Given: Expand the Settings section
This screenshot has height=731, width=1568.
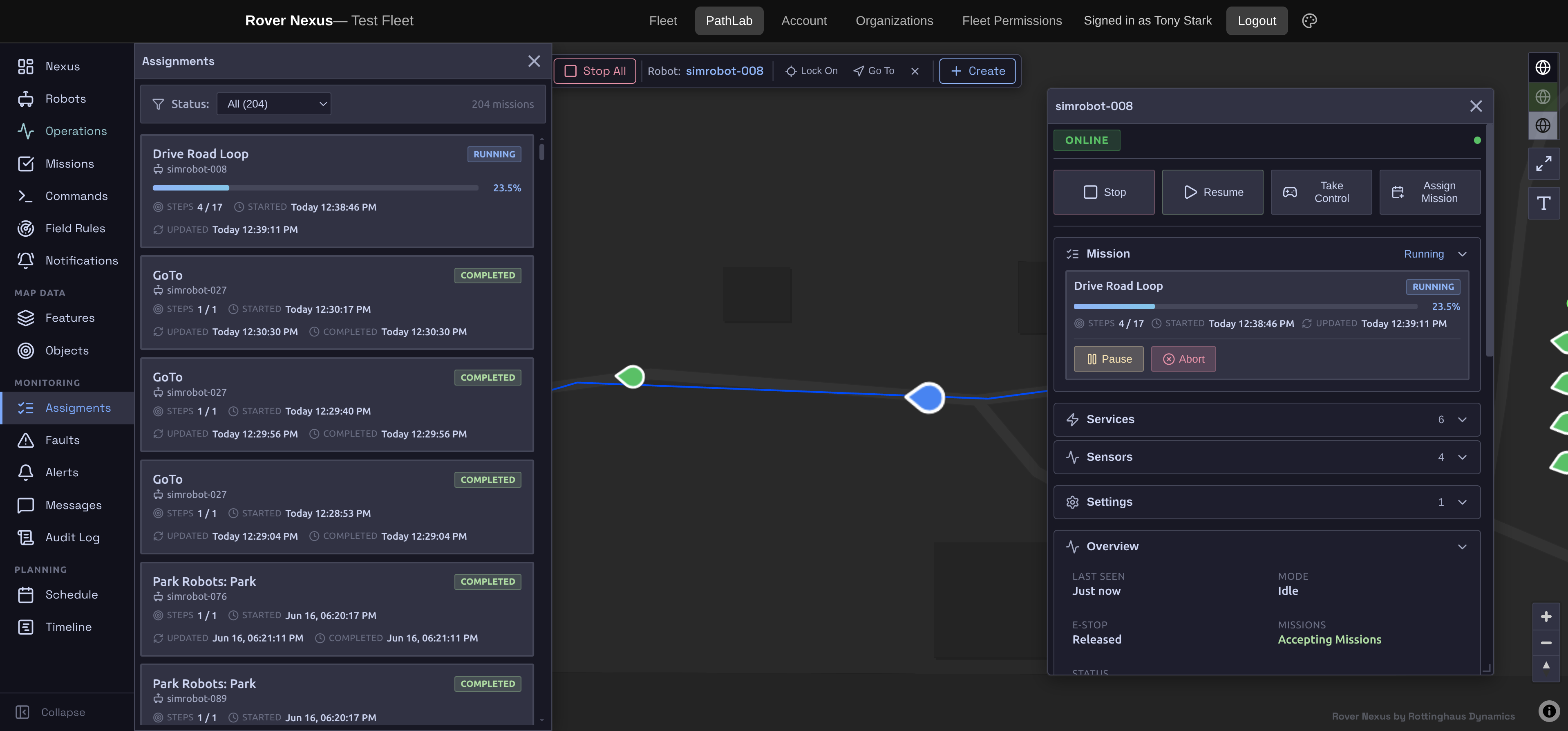Looking at the screenshot, I should click(x=1266, y=502).
